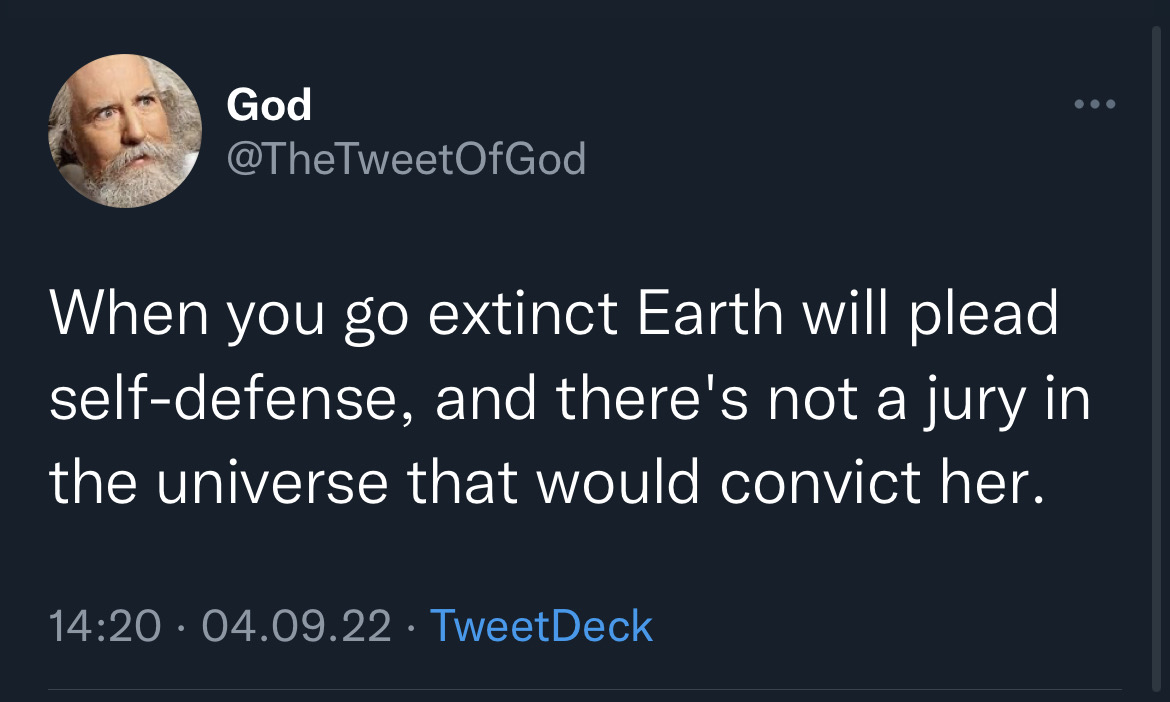Select the word "convict" in the tweet
Viewport: 1170px width, 702px height.
click(x=820, y=482)
